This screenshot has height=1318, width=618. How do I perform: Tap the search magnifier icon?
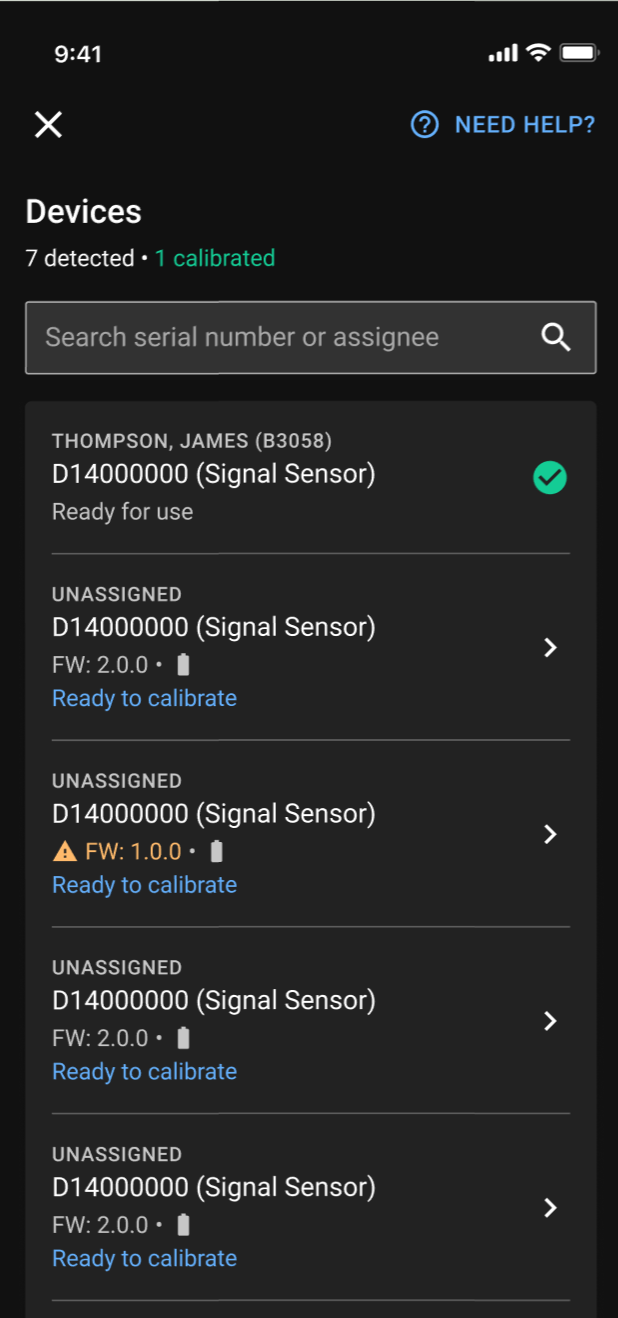pos(556,338)
